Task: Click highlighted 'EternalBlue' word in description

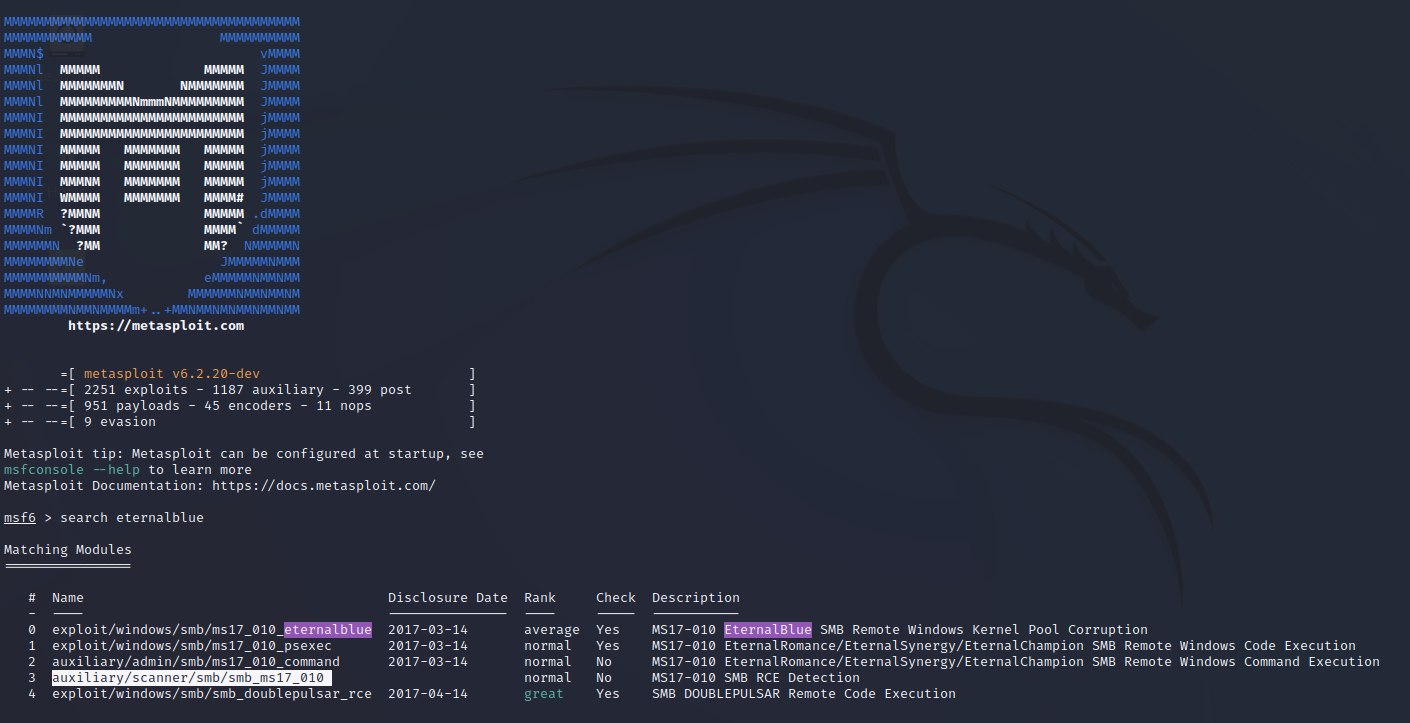Action: (768, 629)
